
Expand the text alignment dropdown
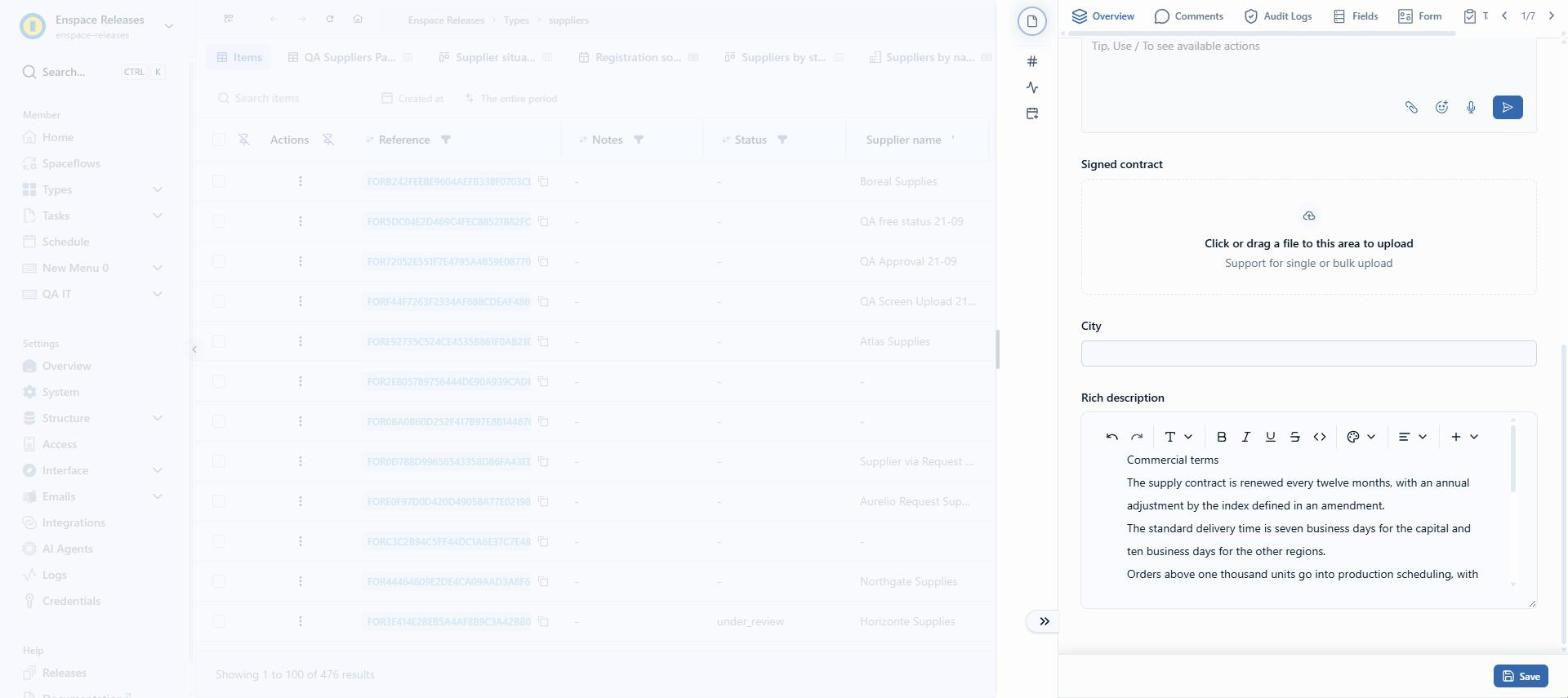point(1412,437)
